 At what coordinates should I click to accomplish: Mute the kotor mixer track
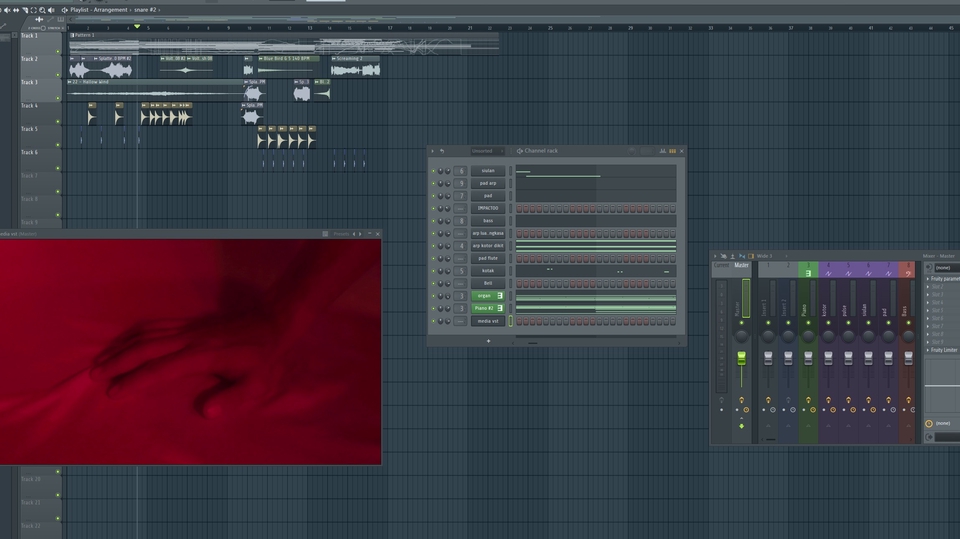point(828,323)
